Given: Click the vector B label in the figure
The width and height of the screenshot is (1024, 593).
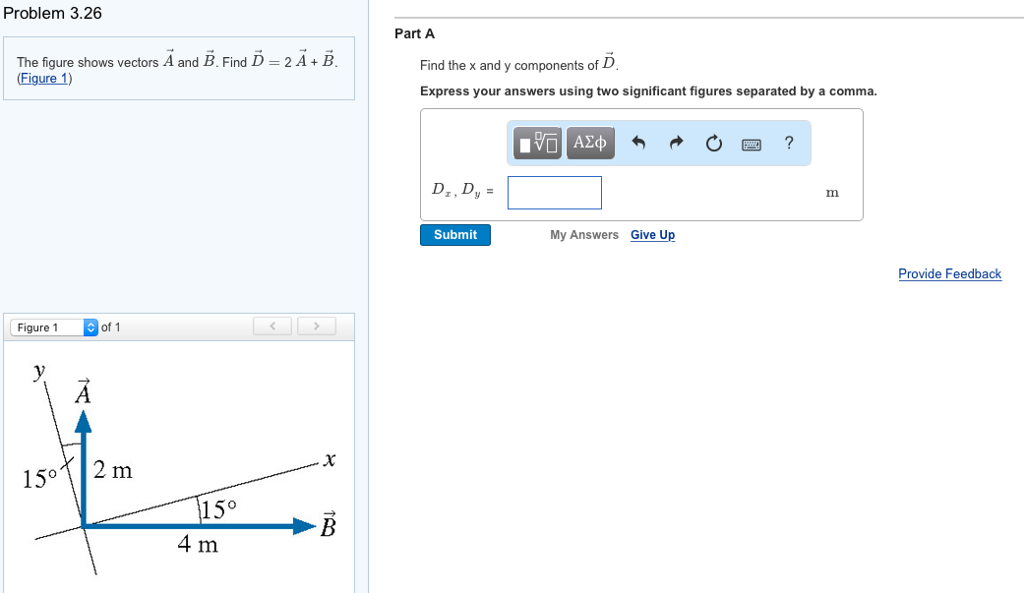Looking at the screenshot, I should click(328, 524).
